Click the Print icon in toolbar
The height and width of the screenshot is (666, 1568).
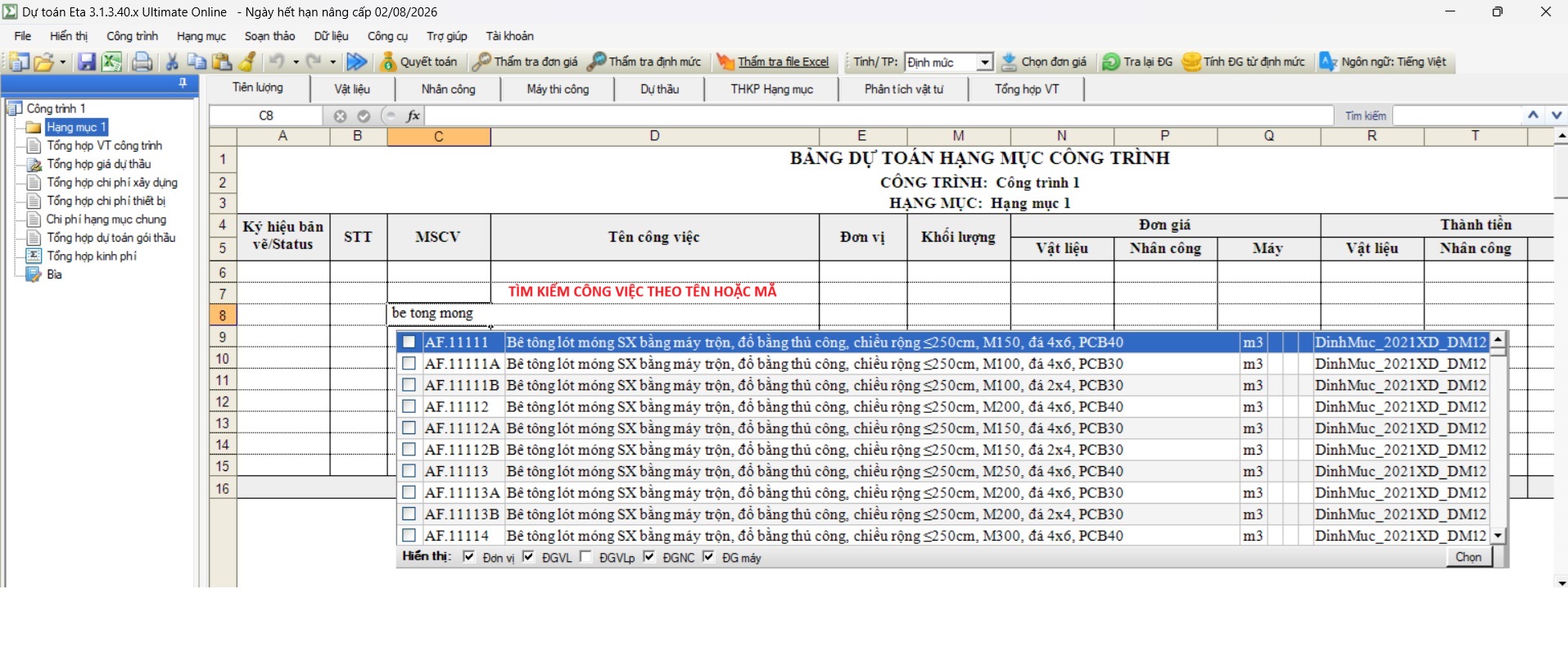(x=142, y=62)
